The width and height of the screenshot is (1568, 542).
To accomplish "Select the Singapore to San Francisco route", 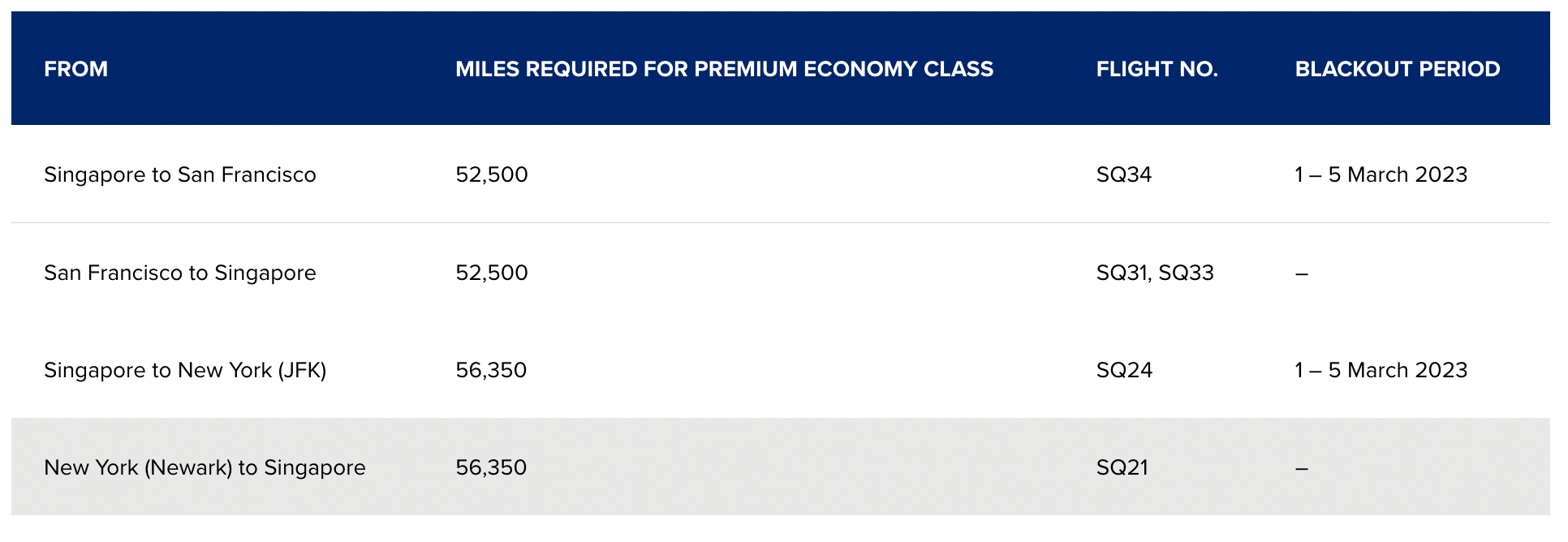I will point(179,174).
